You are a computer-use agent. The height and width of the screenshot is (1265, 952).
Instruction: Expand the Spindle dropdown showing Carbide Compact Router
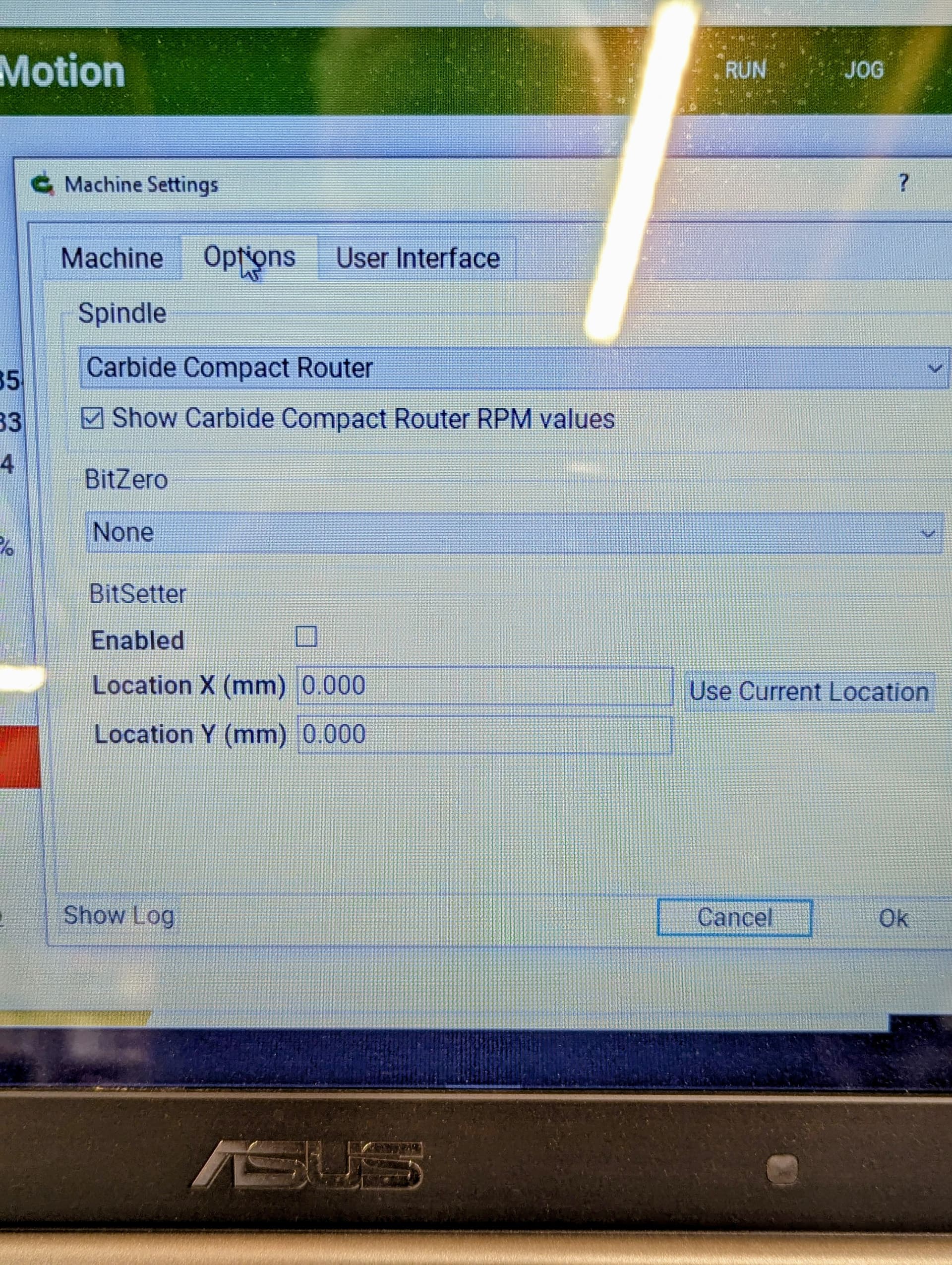tap(513, 368)
